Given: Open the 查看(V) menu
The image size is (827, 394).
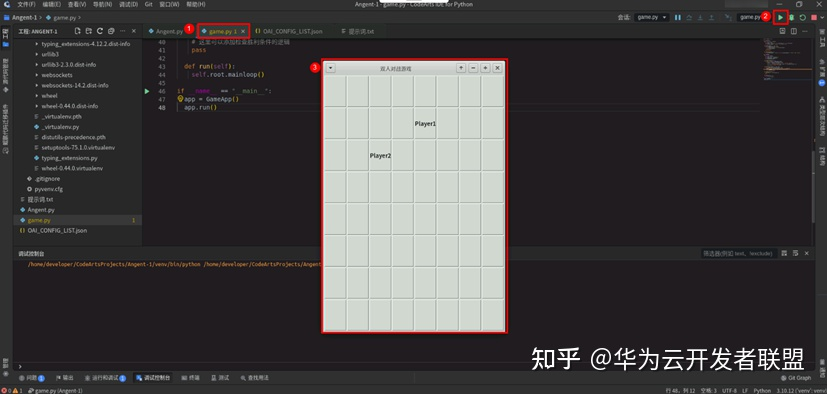Looking at the screenshot, I should click(x=77, y=4).
